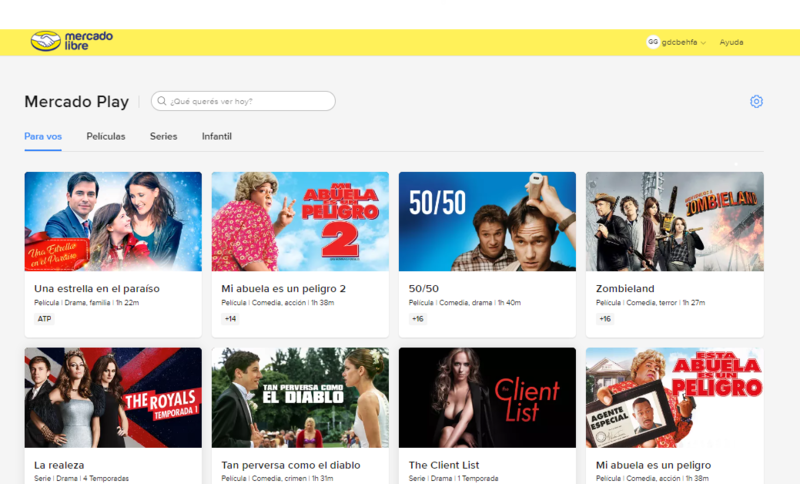800x484 pixels.
Task: Click the 'Mi abuela es un peligro' title
Action: pyautogui.click(x=654, y=465)
